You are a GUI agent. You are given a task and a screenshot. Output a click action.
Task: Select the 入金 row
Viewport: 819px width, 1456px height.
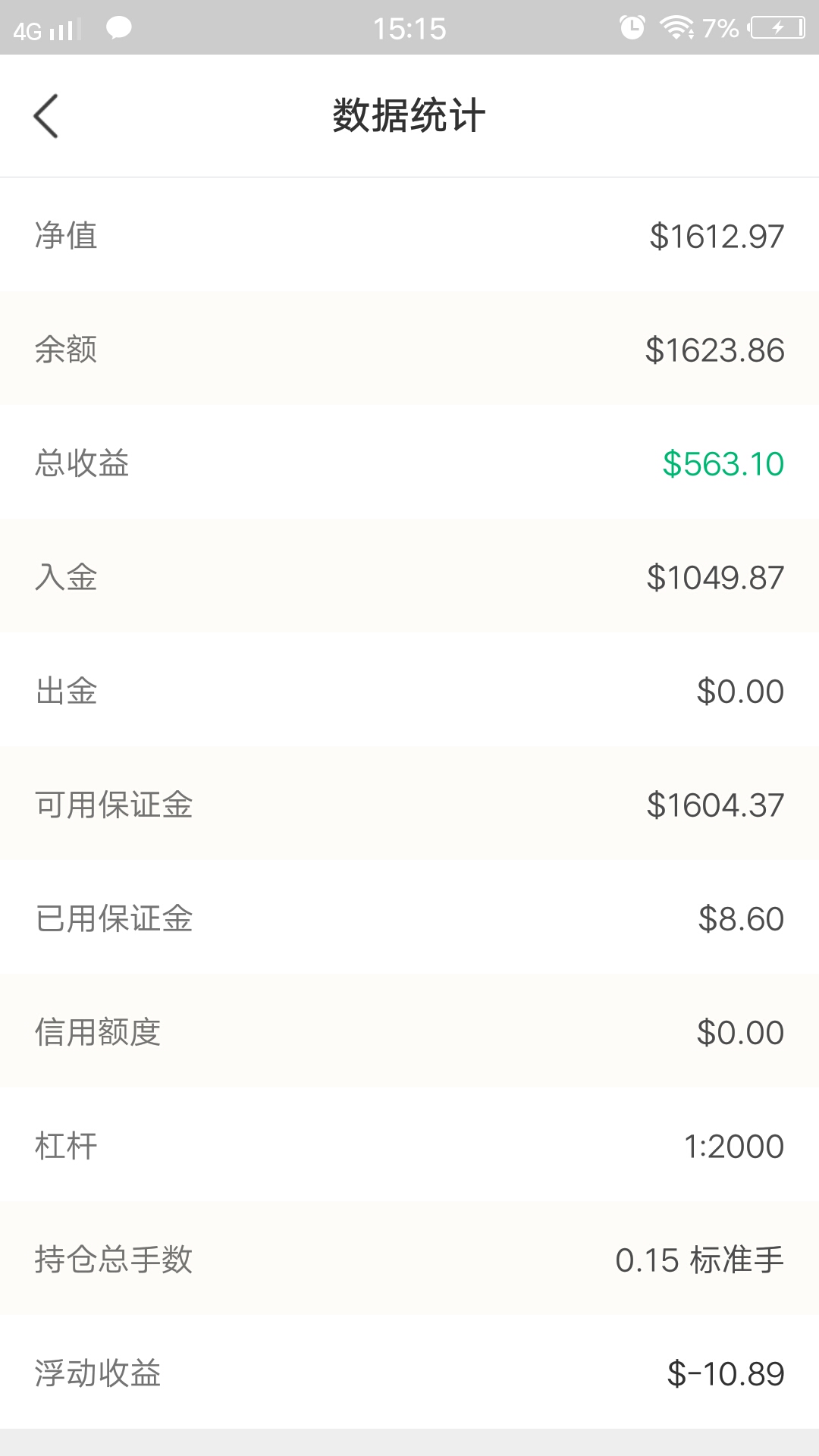click(409, 576)
